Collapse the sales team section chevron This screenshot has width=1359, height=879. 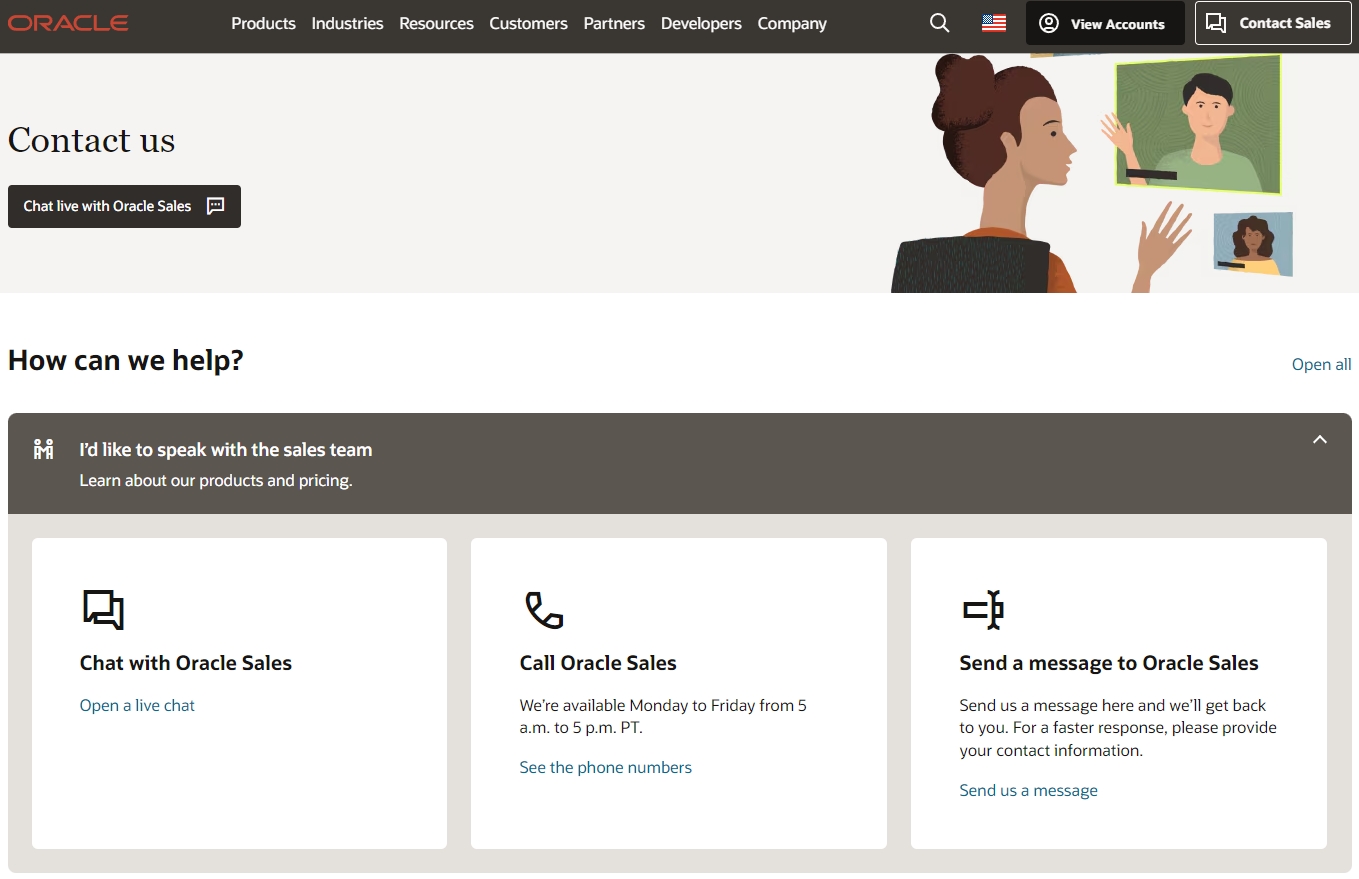[1320, 439]
